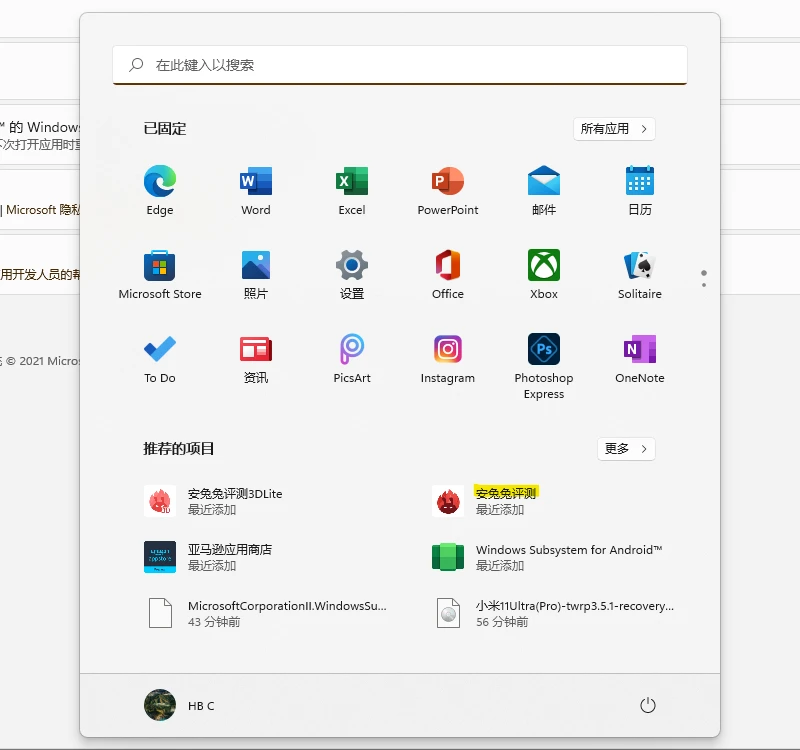This screenshot has height=750, width=800.
Task: Open 小米11Ultra(Pro)-twrp3.5.1-recovery file
Action: click(x=554, y=613)
